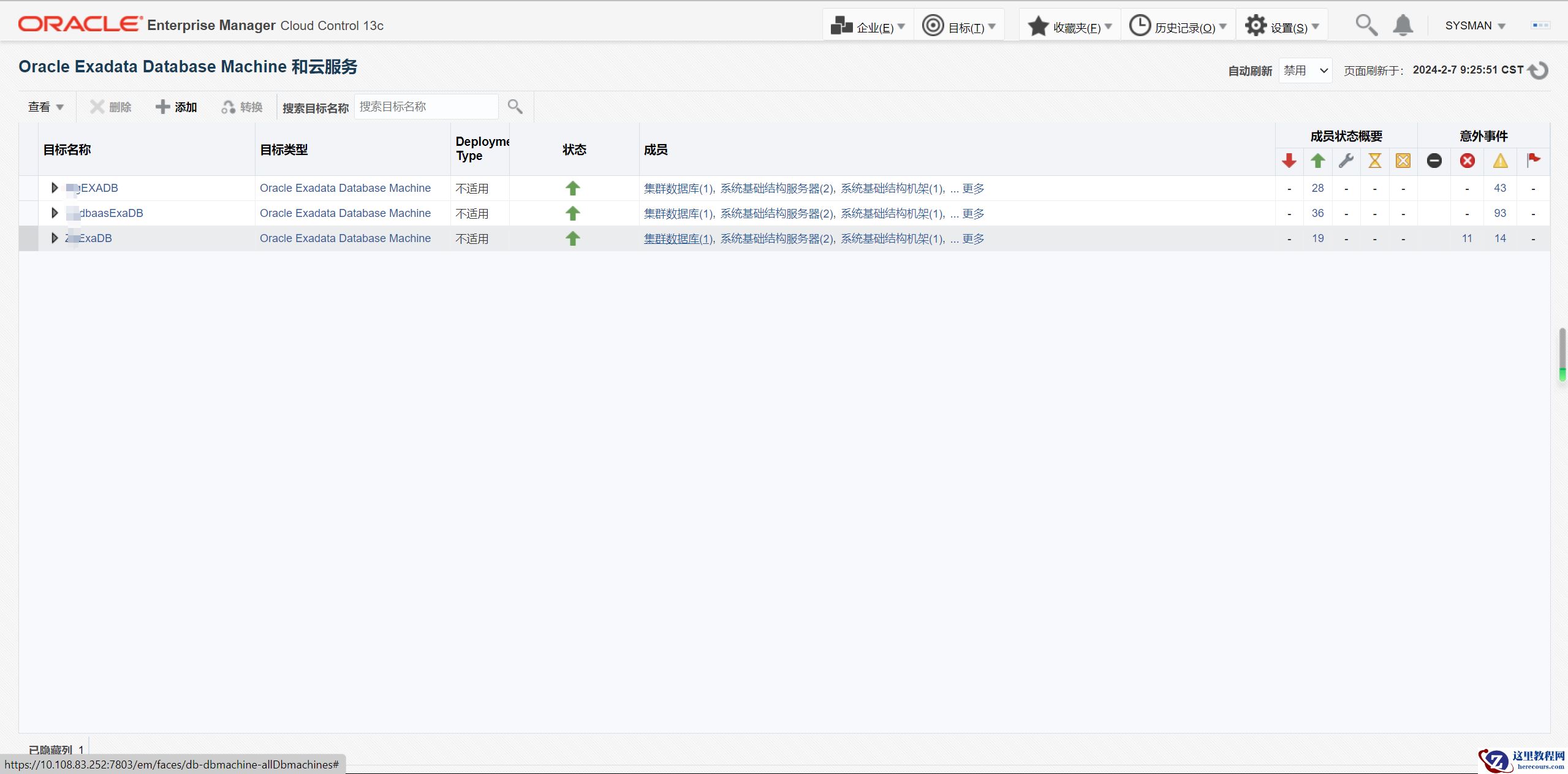Open the 自动刷新 dropdown showing 禁用
Image resolution: width=1568 pixels, height=774 pixels.
pos(1305,70)
